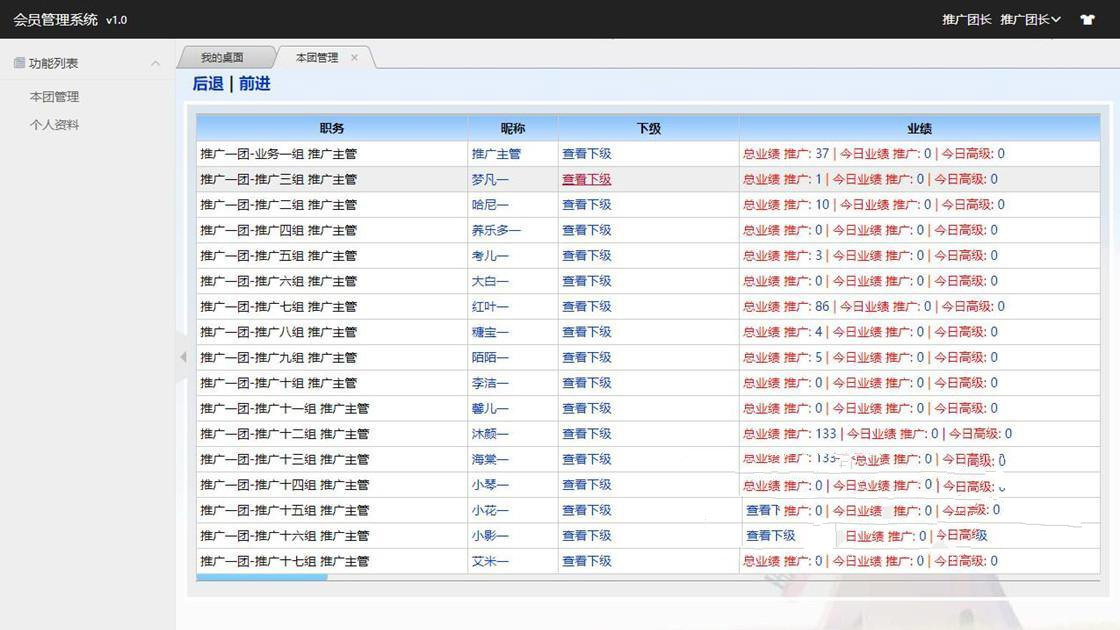Click 查看下级 for 养乐多一
This screenshot has width=1120, height=630.
pyautogui.click(x=586, y=230)
